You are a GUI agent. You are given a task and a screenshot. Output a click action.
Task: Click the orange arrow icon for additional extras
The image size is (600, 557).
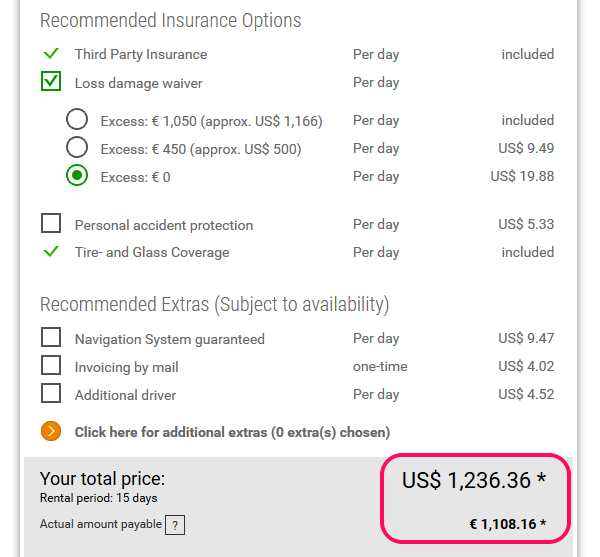[51, 432]
